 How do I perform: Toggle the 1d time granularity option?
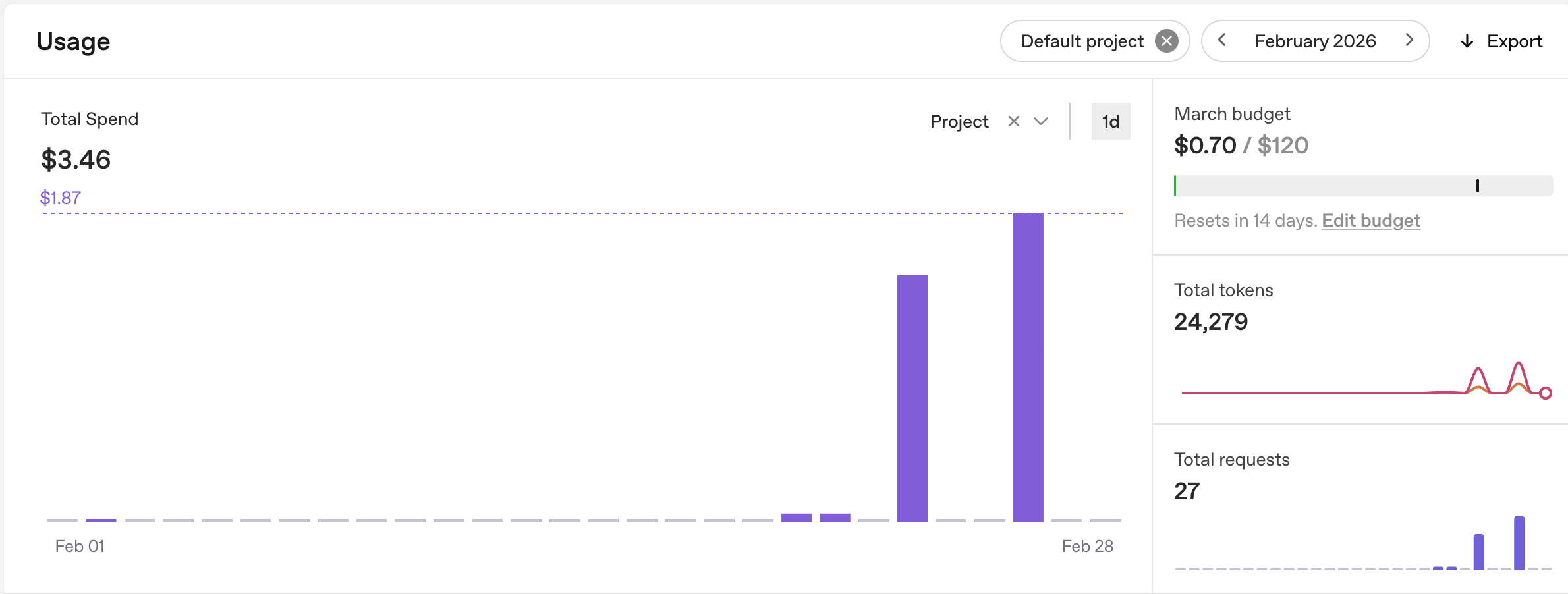point(1111,121)
